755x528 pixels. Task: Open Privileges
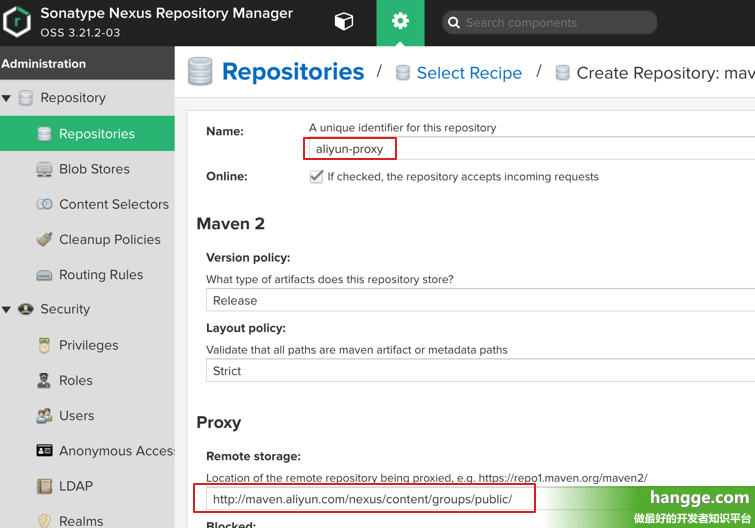(89, 345)
